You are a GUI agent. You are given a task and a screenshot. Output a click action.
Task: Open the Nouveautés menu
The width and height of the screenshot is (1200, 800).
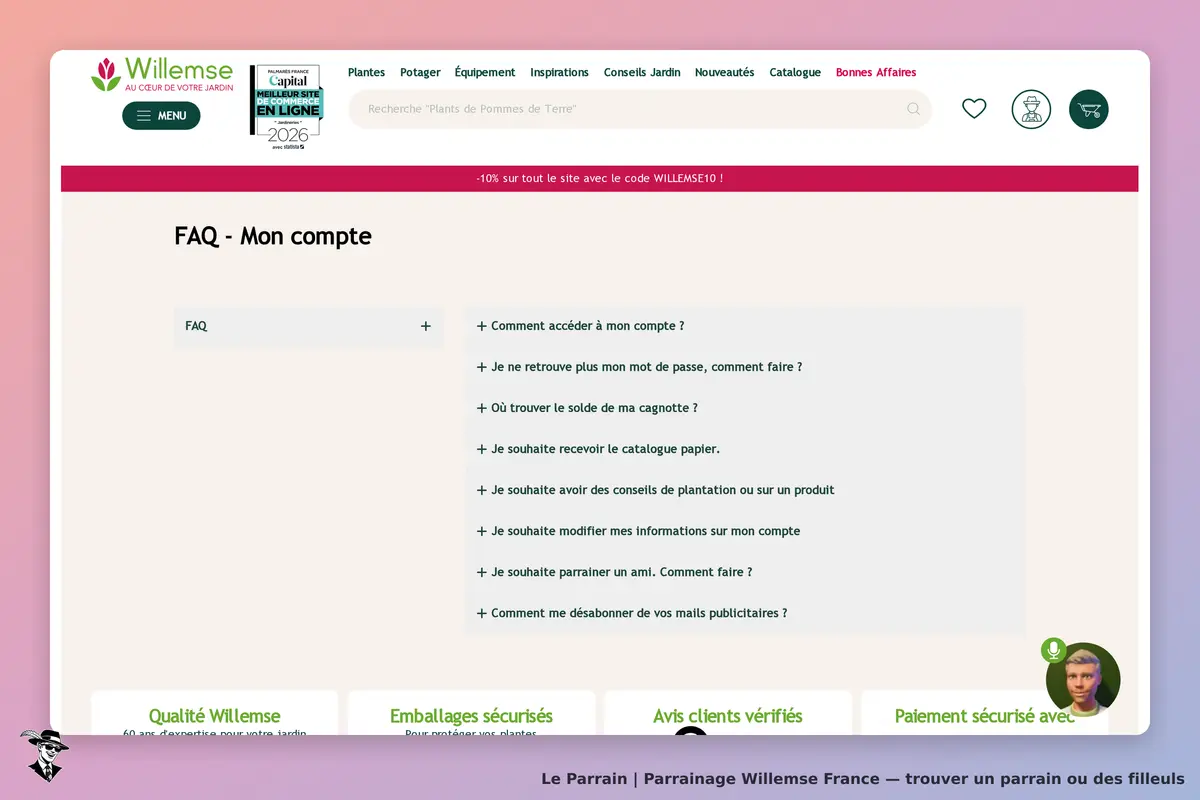[x=725, y=72]
